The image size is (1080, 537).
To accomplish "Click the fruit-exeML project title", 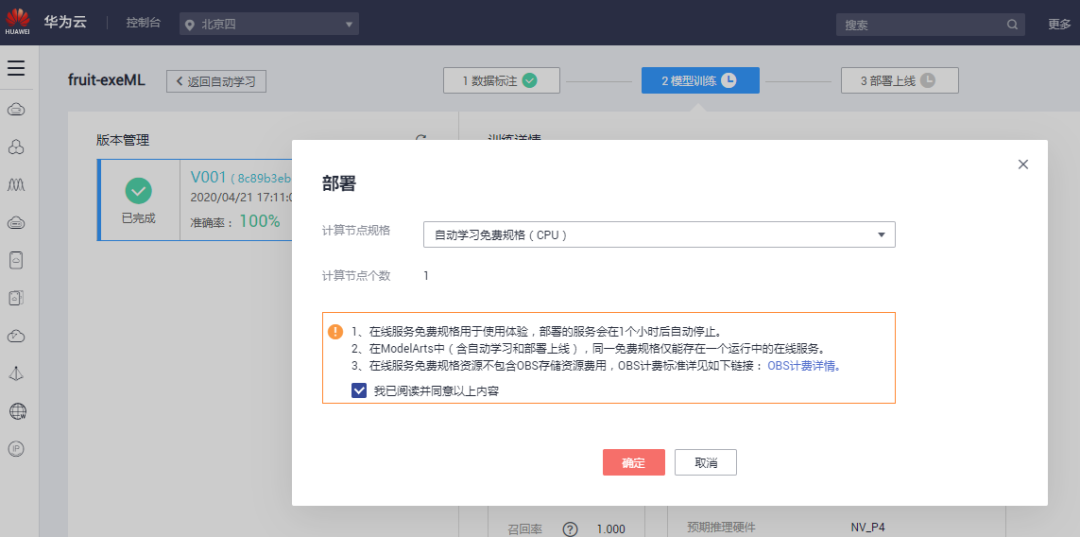I will coord(106,80).
